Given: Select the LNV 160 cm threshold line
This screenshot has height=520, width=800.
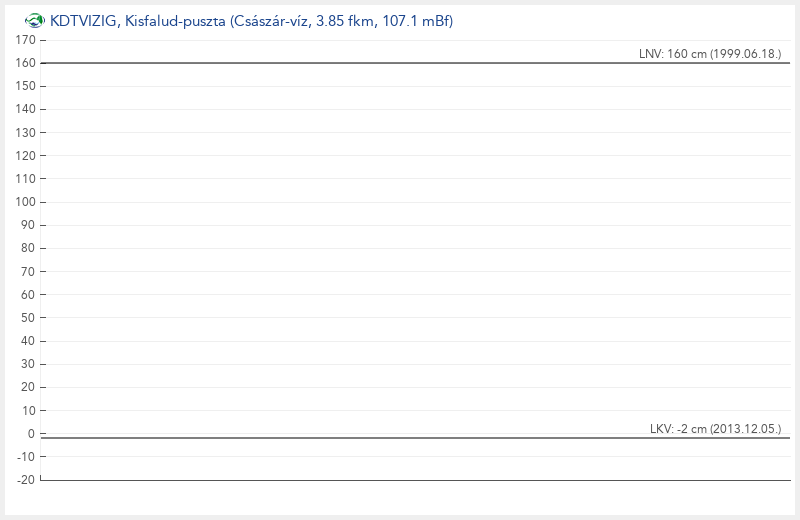Looking at the screenshot, I should [415, 63].
